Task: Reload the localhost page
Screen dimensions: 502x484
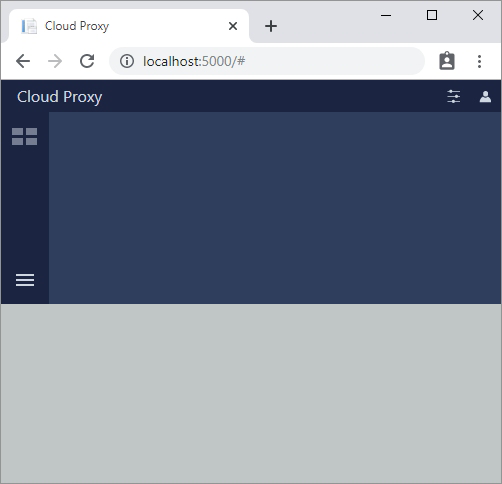Action: pyautogui.click(x=87, y=61)
